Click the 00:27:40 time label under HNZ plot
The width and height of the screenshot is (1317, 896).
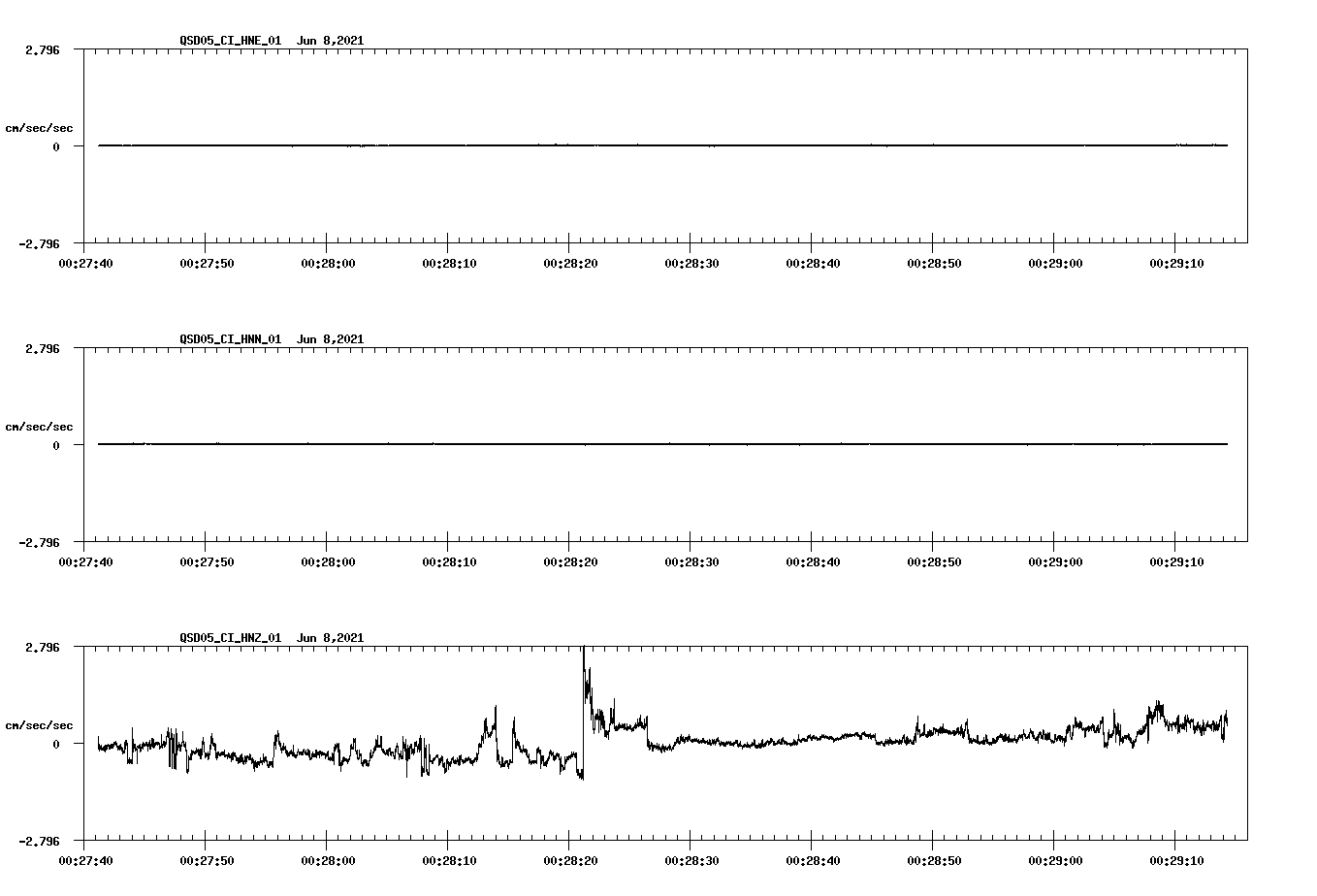[85, 860]
